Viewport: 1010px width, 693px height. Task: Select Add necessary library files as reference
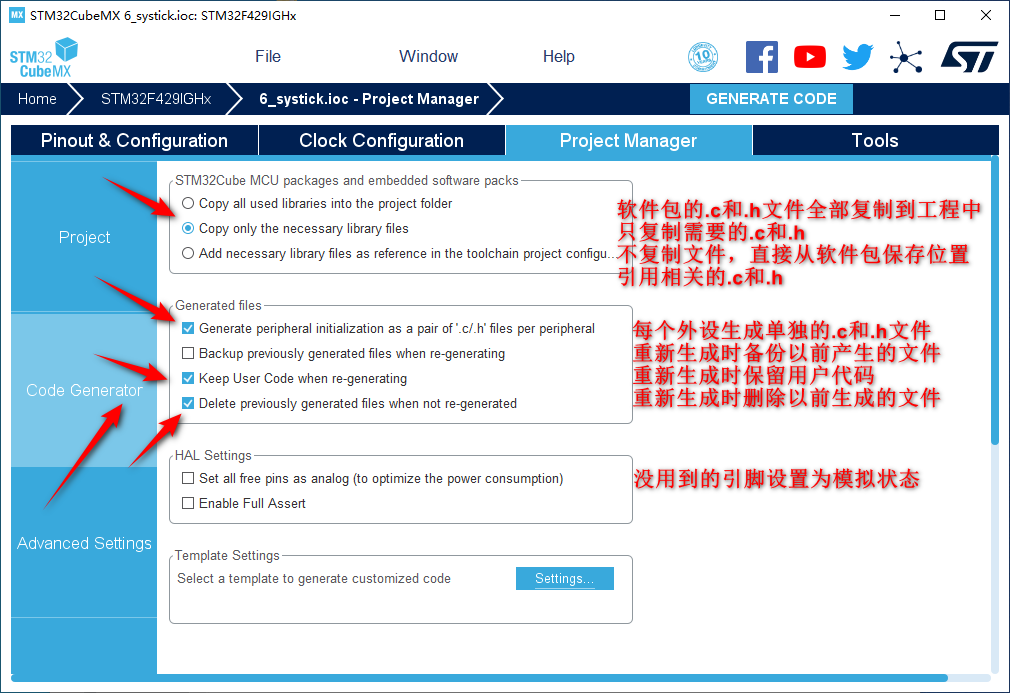click(x=188, y=254)
